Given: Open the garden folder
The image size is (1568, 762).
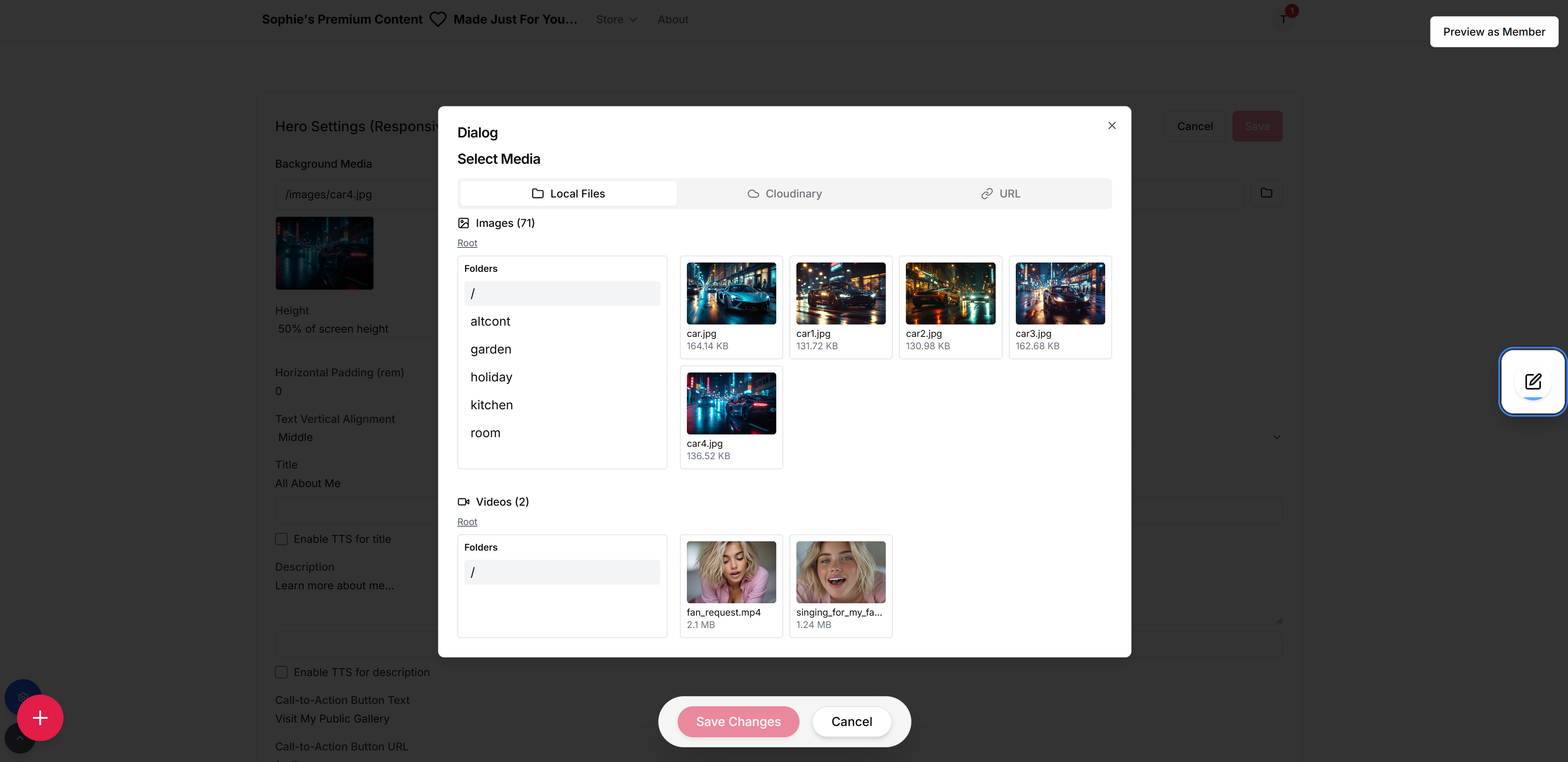Looking at the screenshot, I should coord(562,350).
